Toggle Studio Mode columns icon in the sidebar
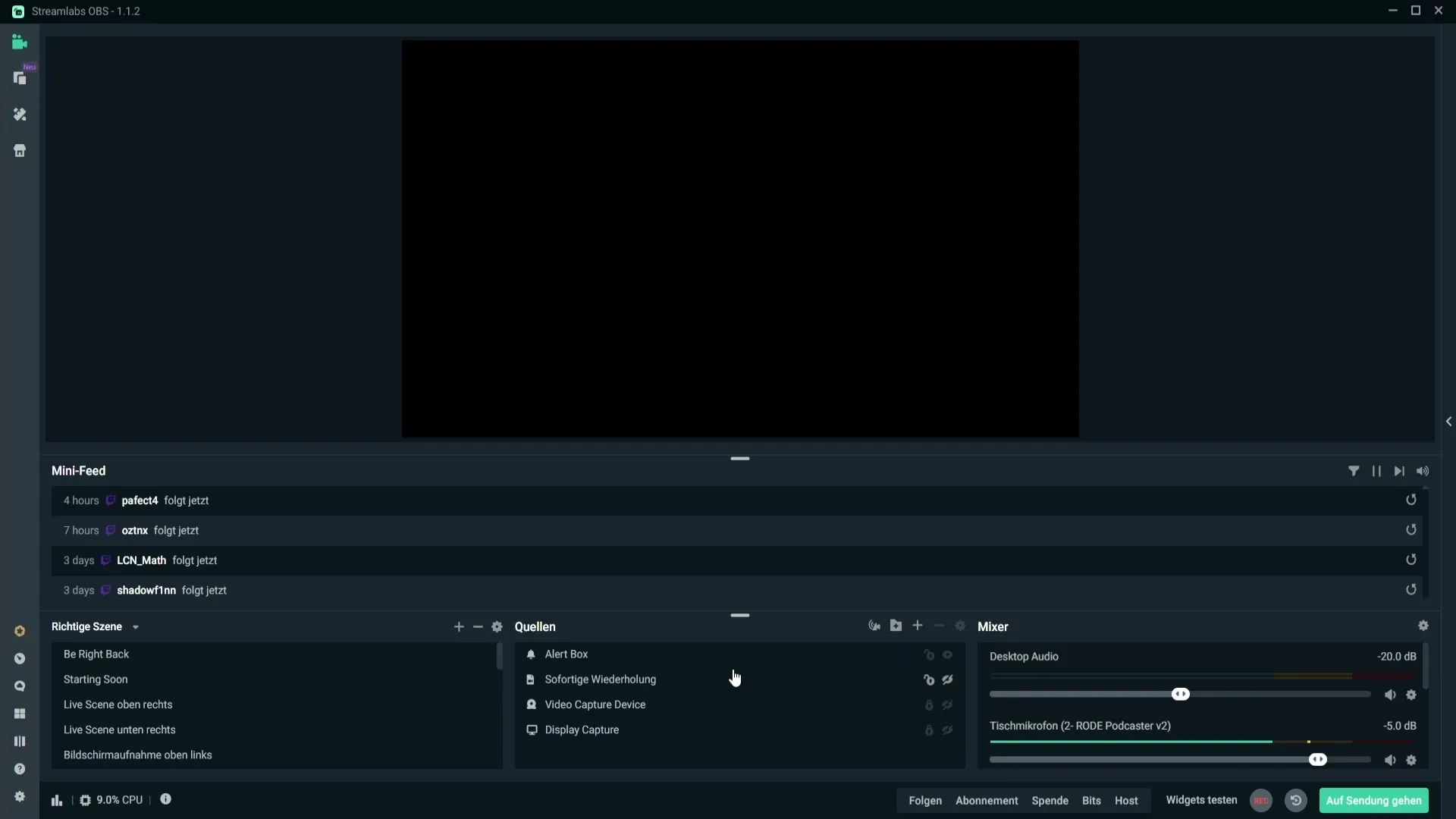Screen dimensions: 1456x819 [20, 741]
